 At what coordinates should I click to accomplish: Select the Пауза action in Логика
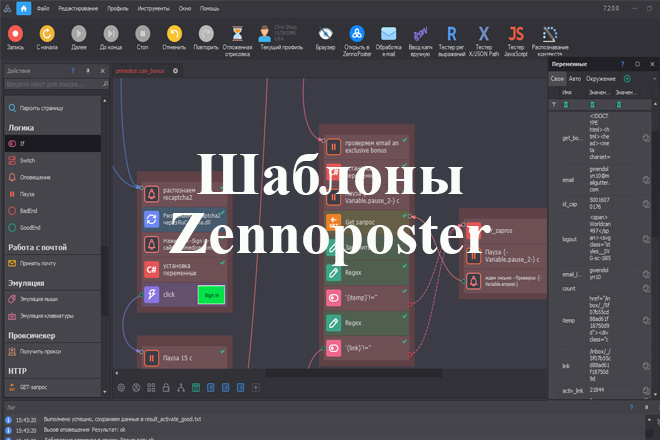point(53,194)
